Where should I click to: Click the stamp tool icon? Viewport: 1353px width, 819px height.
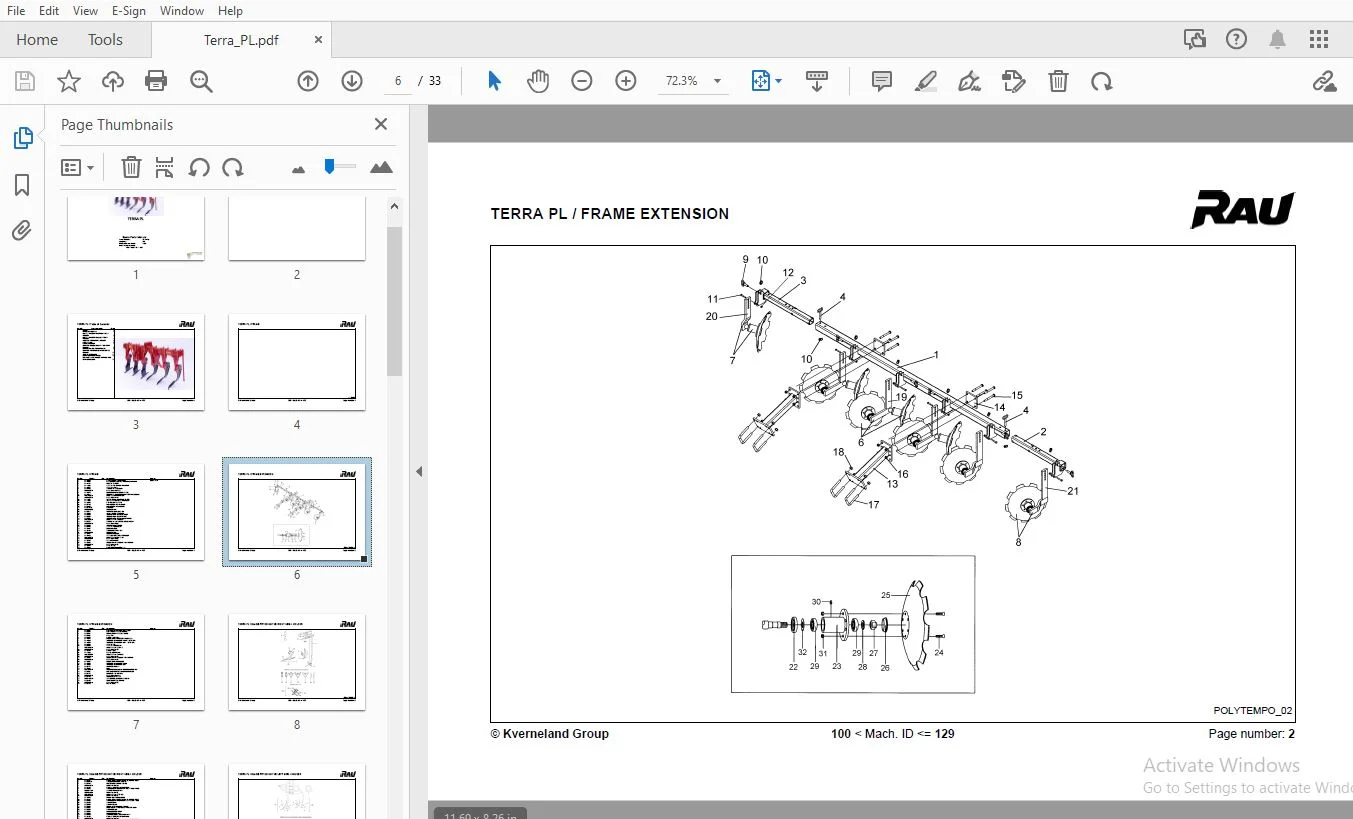[1014, 81]
